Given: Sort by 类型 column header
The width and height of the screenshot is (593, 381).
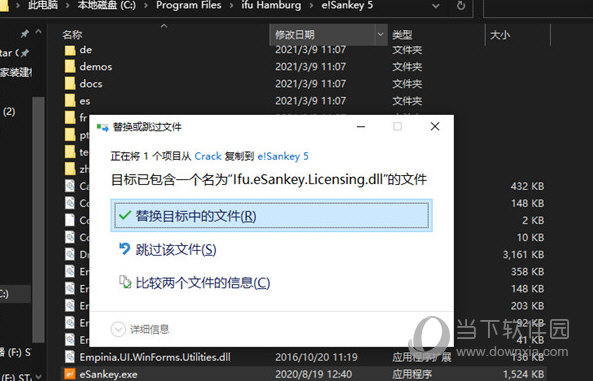Looking at the screenshot, I should (x=402, y=35).
